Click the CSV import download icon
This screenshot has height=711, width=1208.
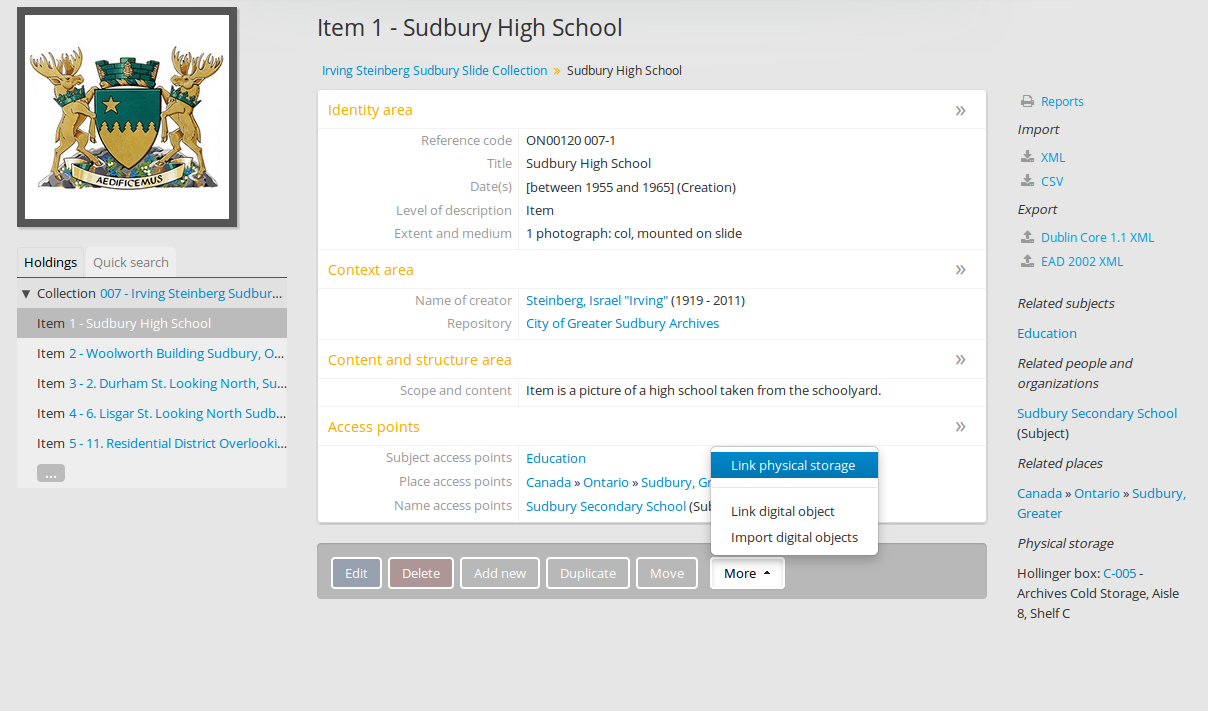[x=1027, y=181]
